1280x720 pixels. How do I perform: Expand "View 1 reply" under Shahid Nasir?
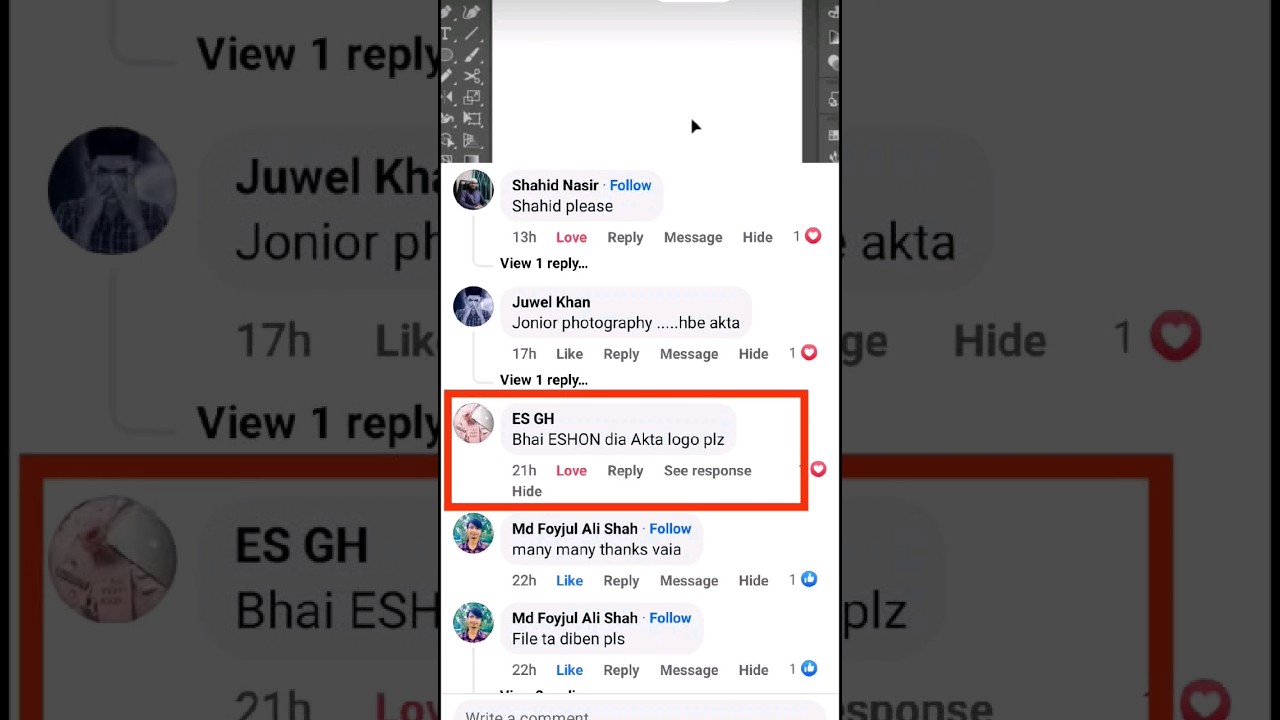(544, 263)
